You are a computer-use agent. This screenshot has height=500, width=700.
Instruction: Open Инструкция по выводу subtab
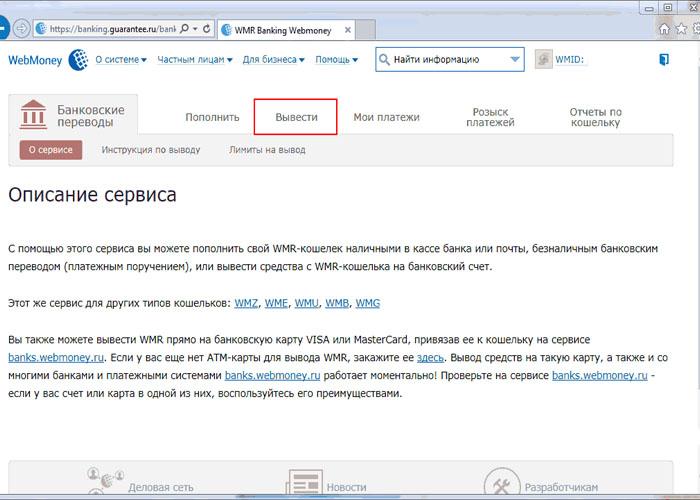[x=151, y=150]
